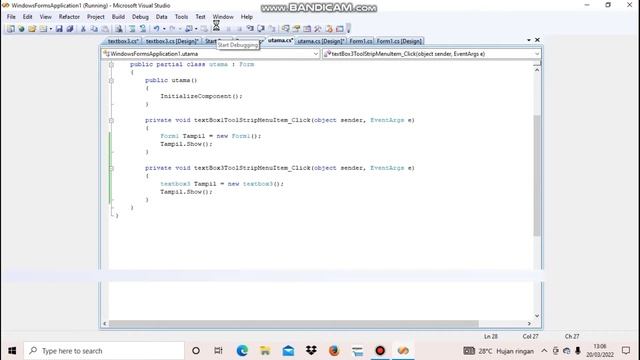The width and height of the screenshot is (640, 360).
Task: Open the Debug menu
Action: click(140, 17)
